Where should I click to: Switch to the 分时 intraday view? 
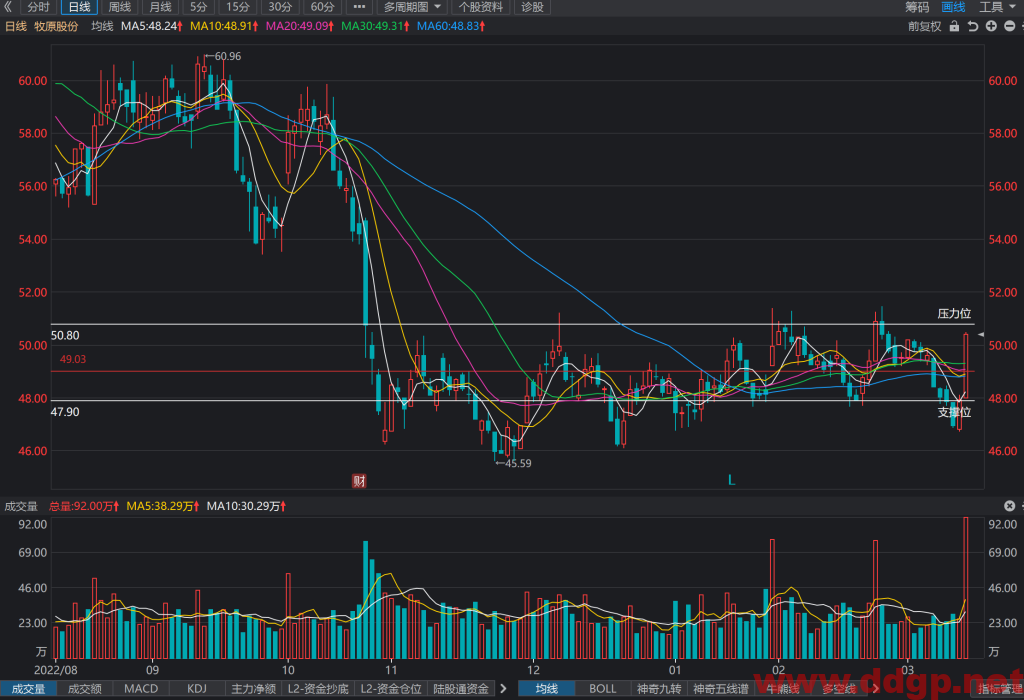pyautogui.click(x=39, y=7)
